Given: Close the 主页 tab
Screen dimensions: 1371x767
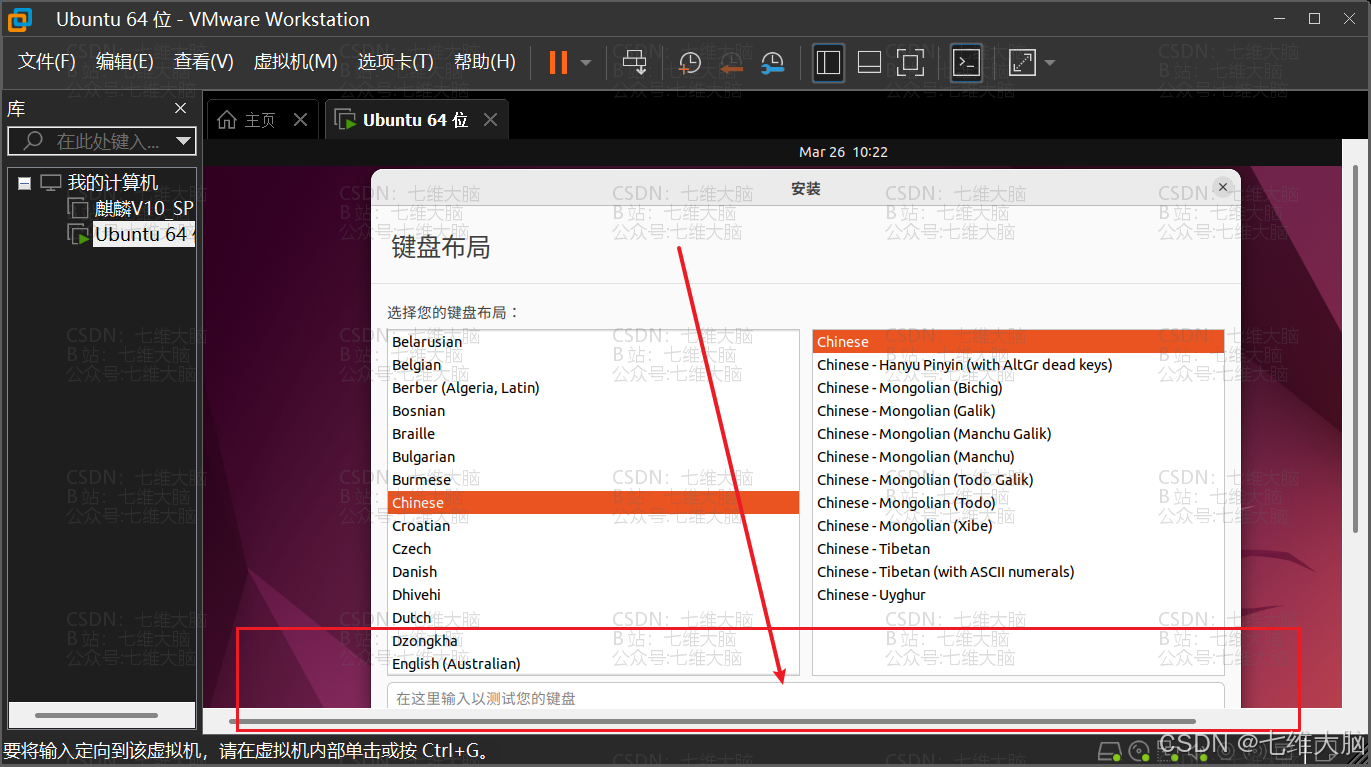Looking at the screenshot, I should pos(300,120).
